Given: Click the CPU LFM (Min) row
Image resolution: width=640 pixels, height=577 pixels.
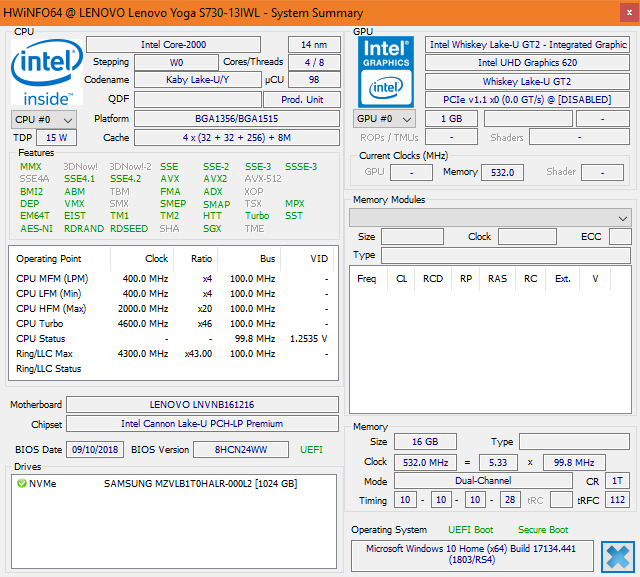Looking at the screenshot, I should pos(172,294).
